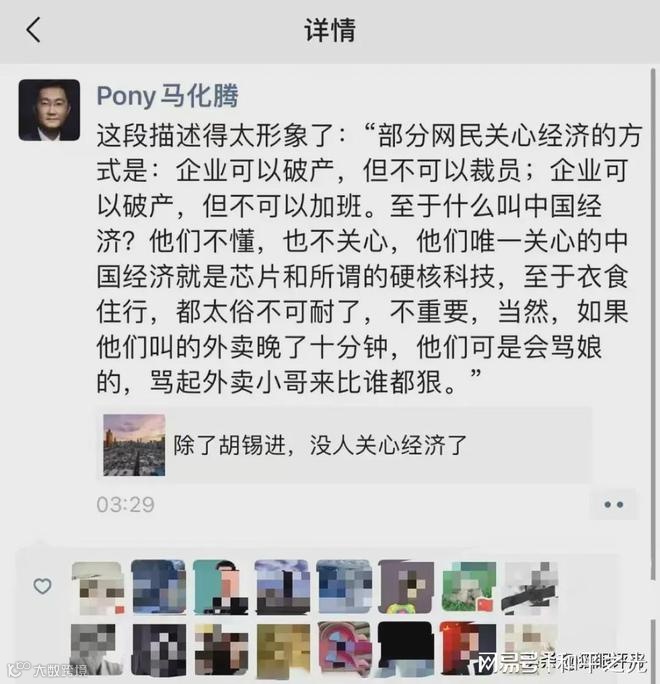Tap the green avatar with red flag

tap(468, 588)
